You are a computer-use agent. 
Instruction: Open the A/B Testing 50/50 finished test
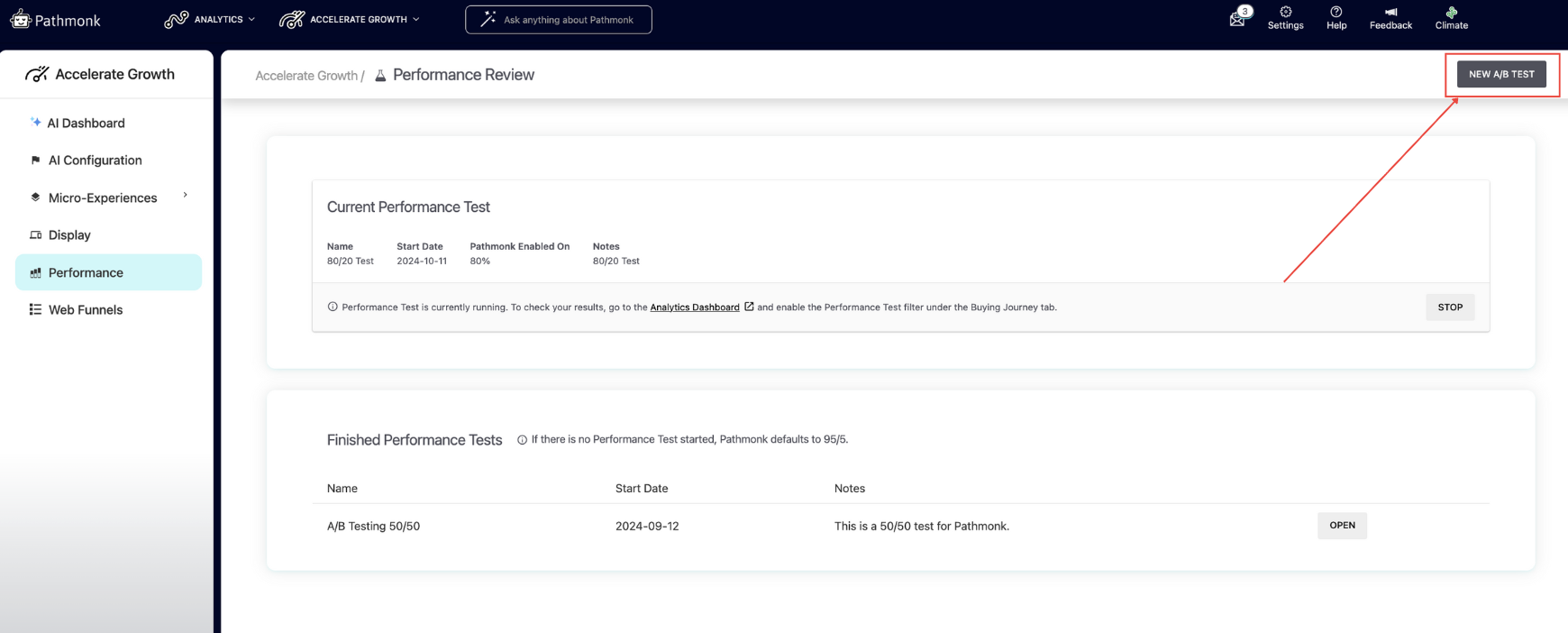point(1342,526)
